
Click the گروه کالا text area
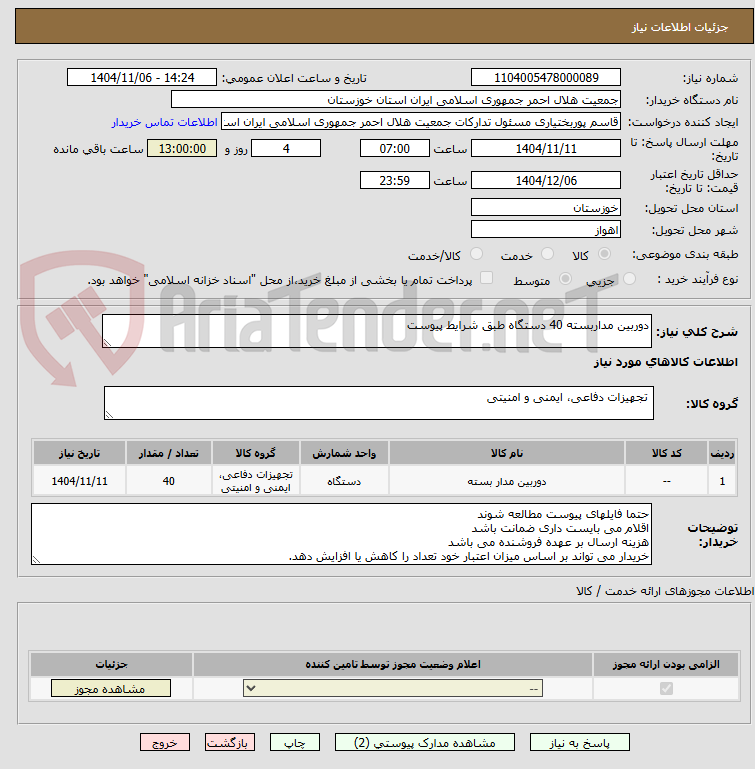[x=378, y=403]
